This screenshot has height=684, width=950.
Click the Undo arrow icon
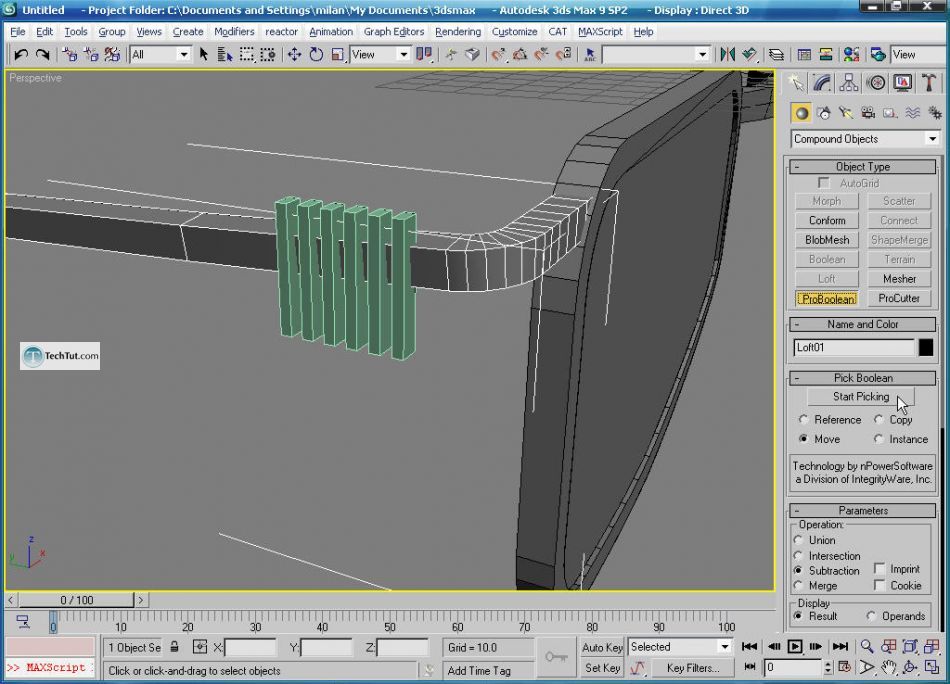pyautogui.click(x=21, y=55)
